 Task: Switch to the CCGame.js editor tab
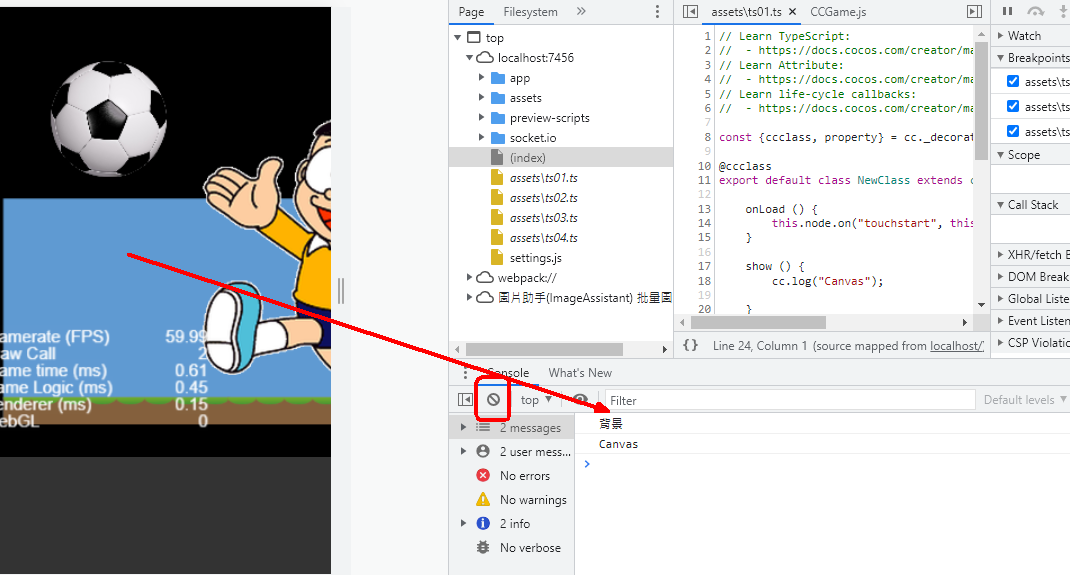[838, 12]
